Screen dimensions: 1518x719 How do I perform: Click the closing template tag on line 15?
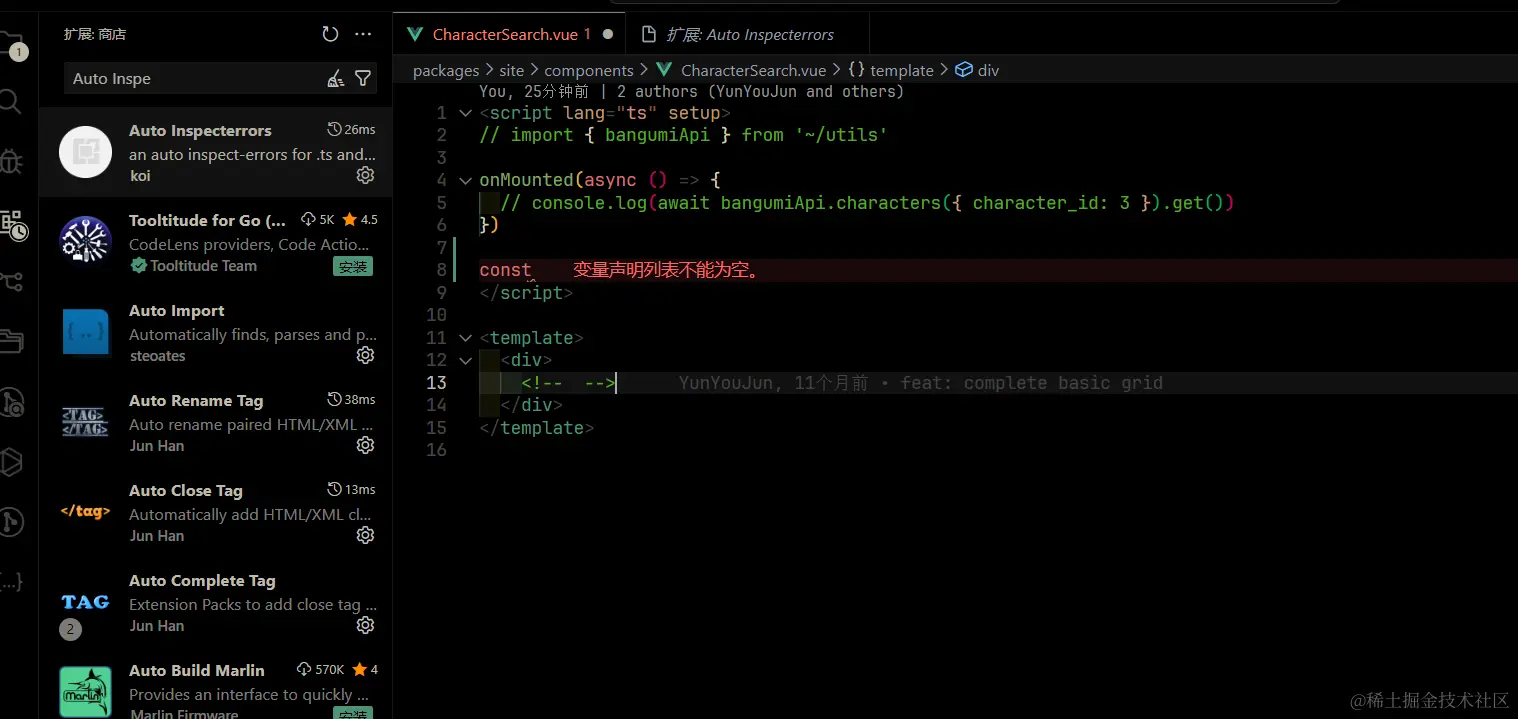(x=537, y=428)
